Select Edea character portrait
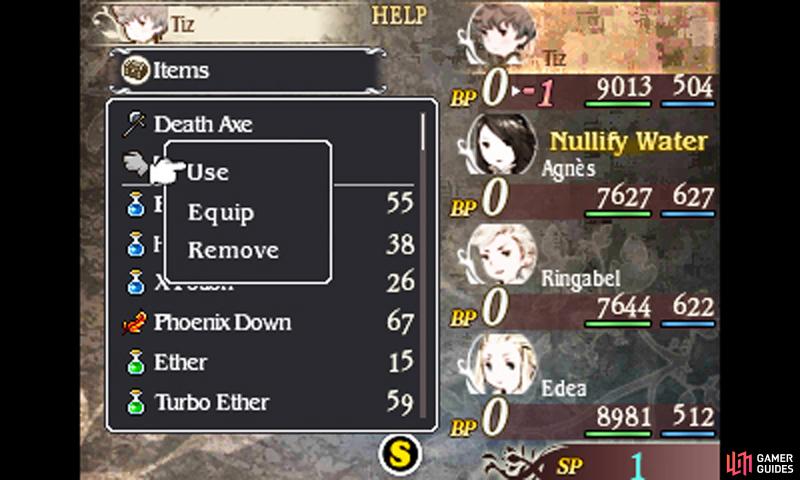The width and height of the screenshot is (800, 480). click(x=502, y=364)
